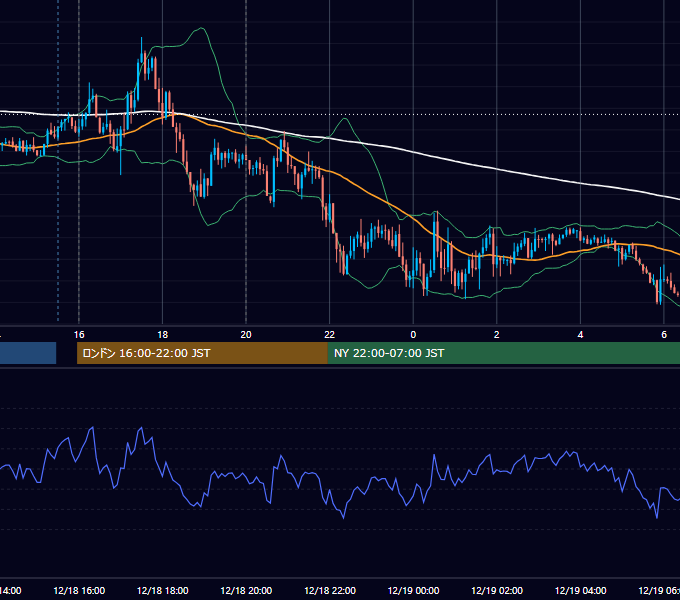Click hour label 16 on upper axis
The height and width of the screenshot is (600, 680).
pyautogui.click(x=79, y=335)
